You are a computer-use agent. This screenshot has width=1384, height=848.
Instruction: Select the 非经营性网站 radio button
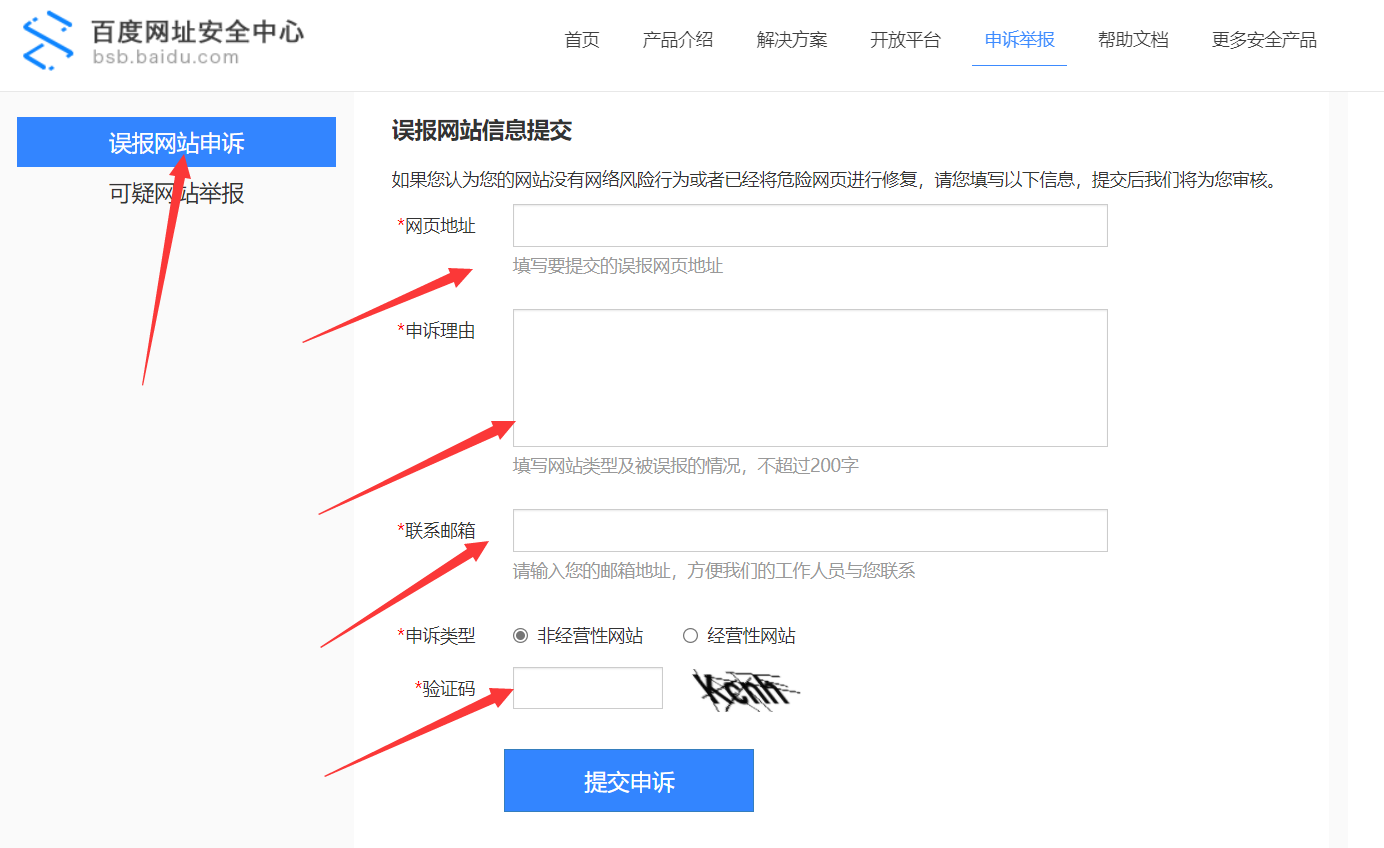(520, 636)
